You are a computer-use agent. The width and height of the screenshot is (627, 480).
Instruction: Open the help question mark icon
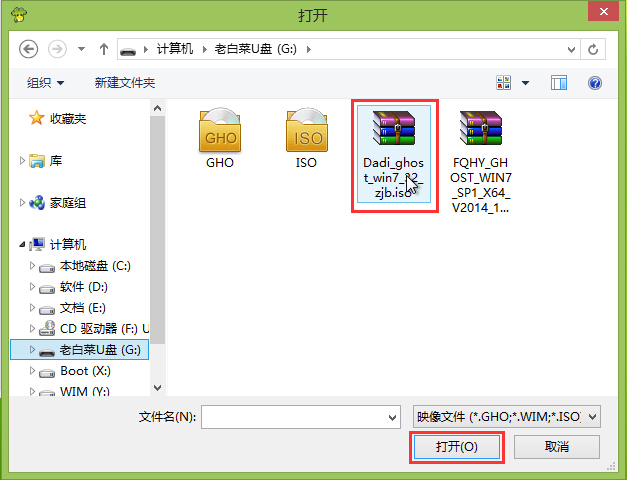[595, 83]
